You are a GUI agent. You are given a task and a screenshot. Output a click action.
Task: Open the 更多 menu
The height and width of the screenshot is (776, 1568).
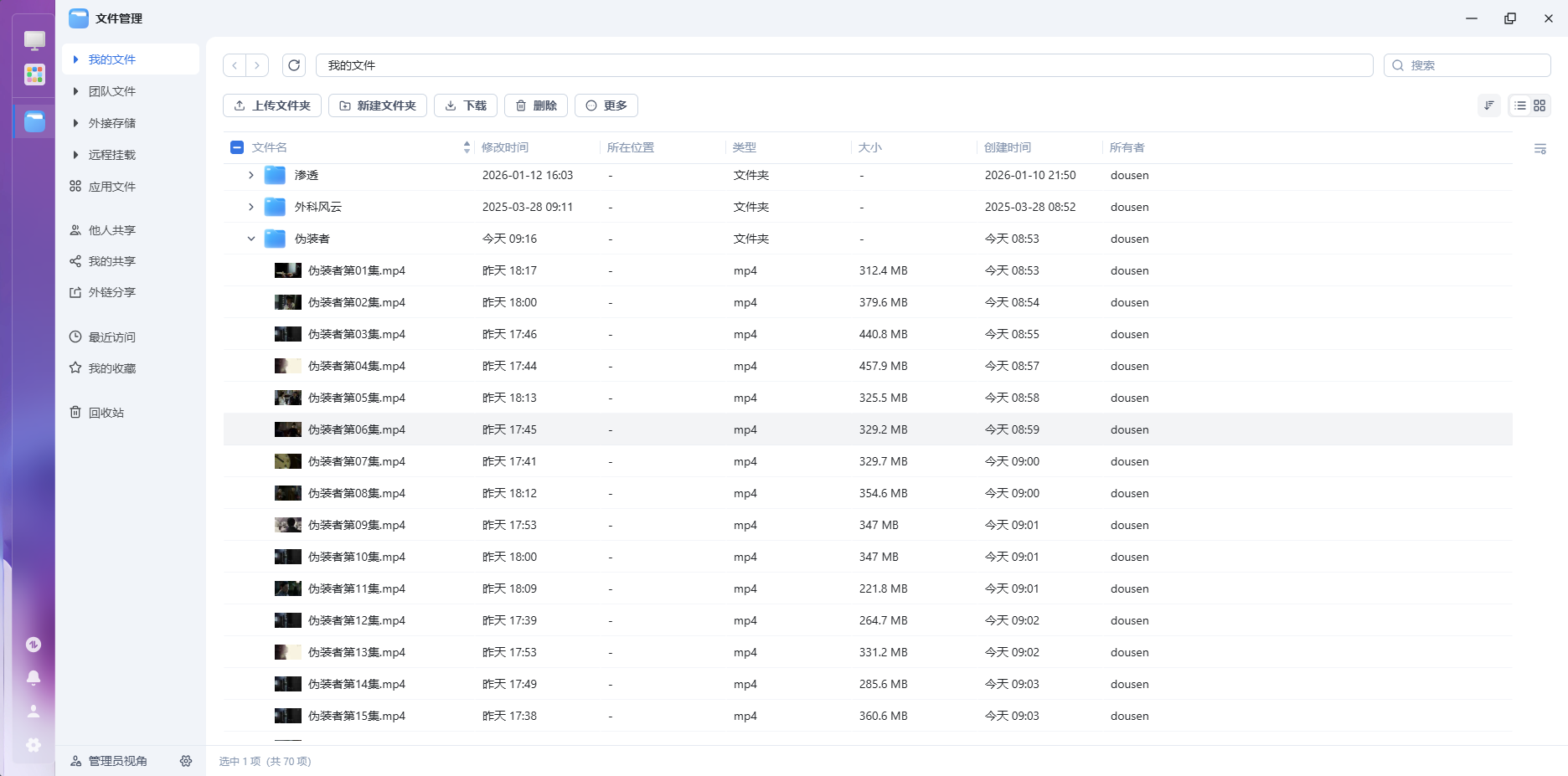pos(606,105)
